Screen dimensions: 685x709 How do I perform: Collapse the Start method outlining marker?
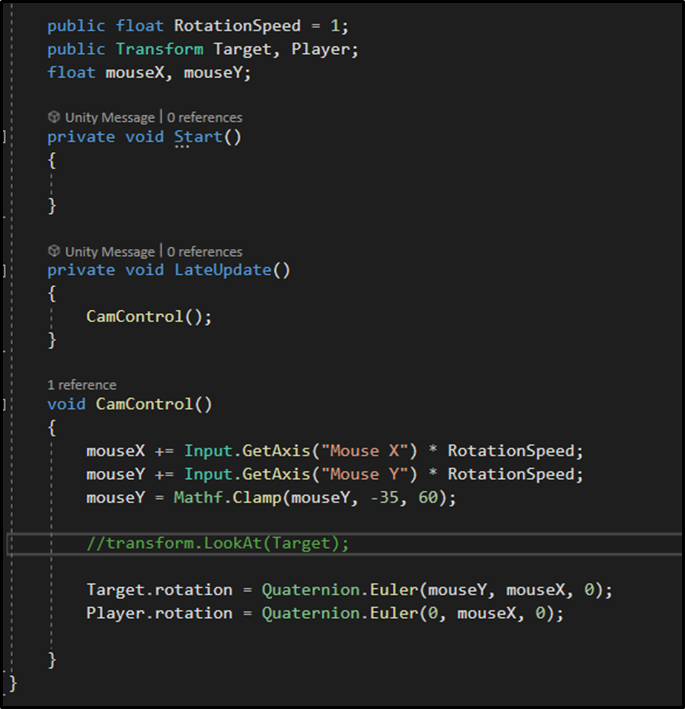pos(5,137)
